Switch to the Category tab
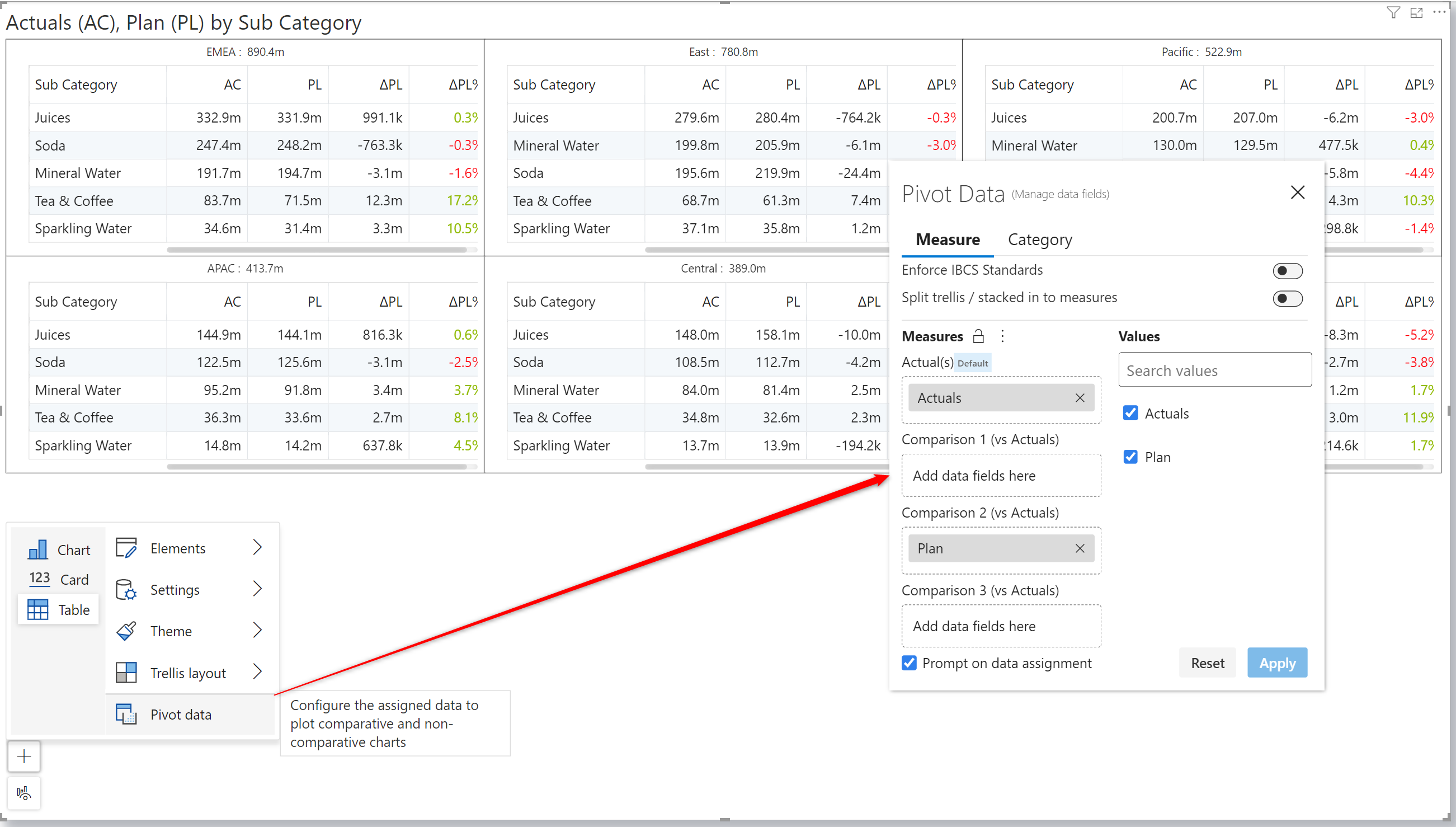This screenshot has width=1456, height=827. point(1039,239)
